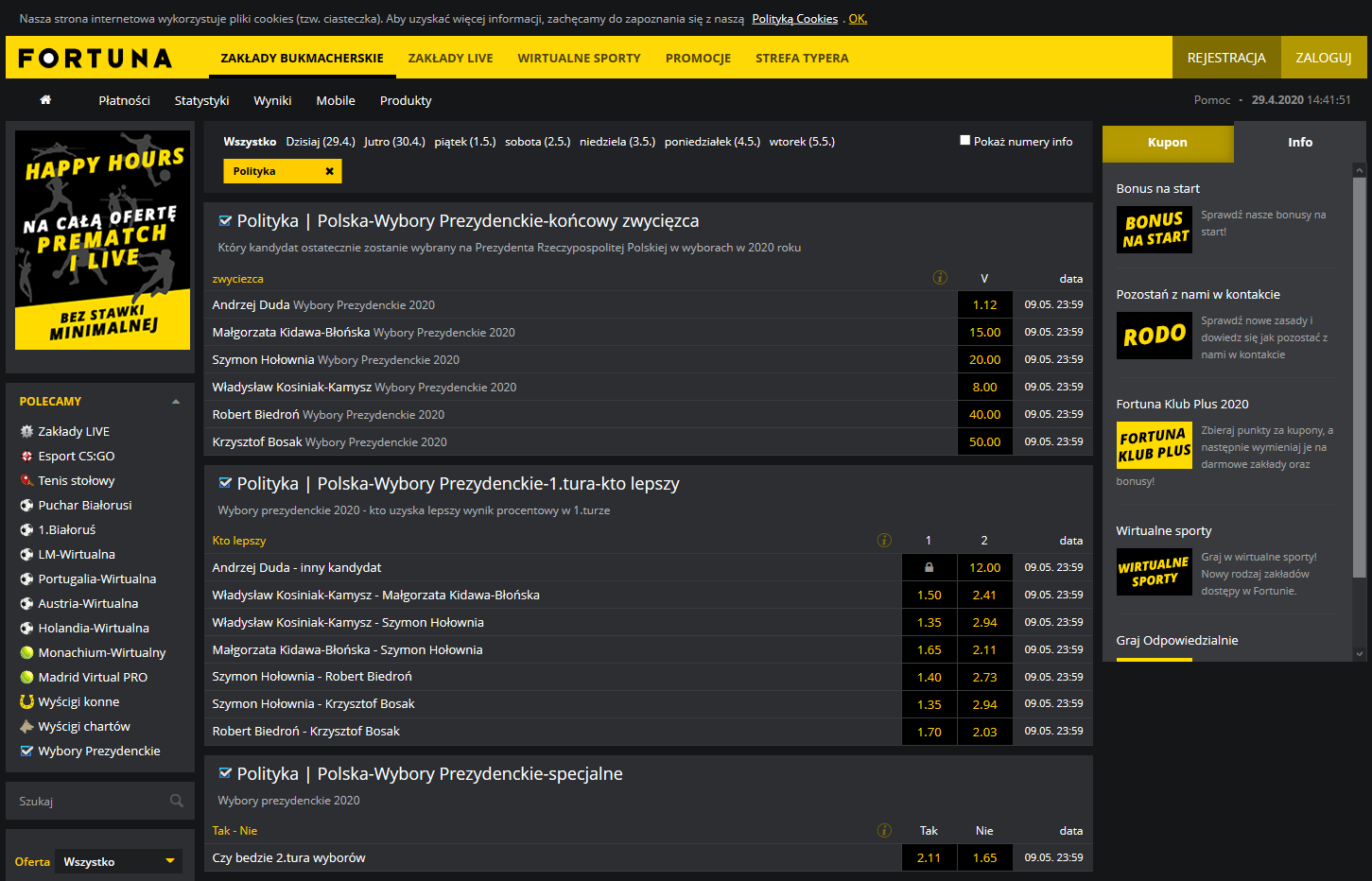Screen dimensions: 1372x881
Task: Enable Pokaż numery info checkbox
Action: coord(964,140)
